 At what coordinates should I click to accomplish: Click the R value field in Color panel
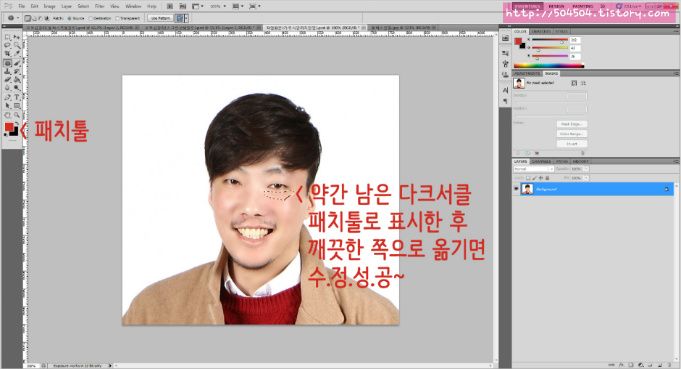click(575, 40)
